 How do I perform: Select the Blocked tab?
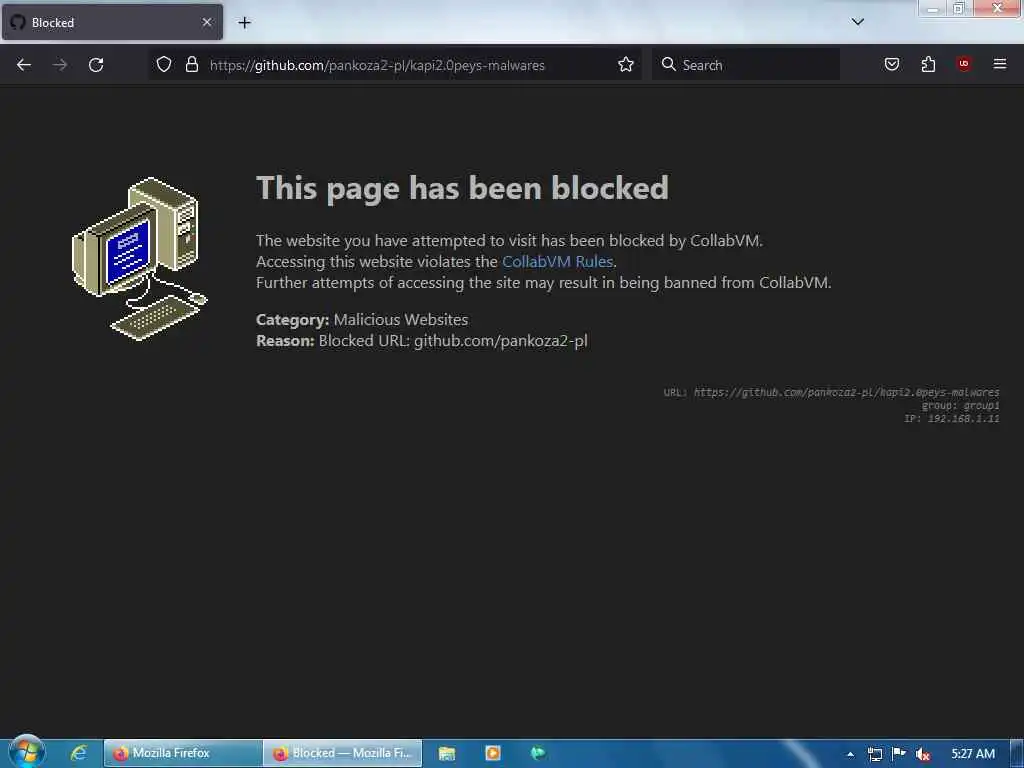pyautogui.click(x=112, y=22)
